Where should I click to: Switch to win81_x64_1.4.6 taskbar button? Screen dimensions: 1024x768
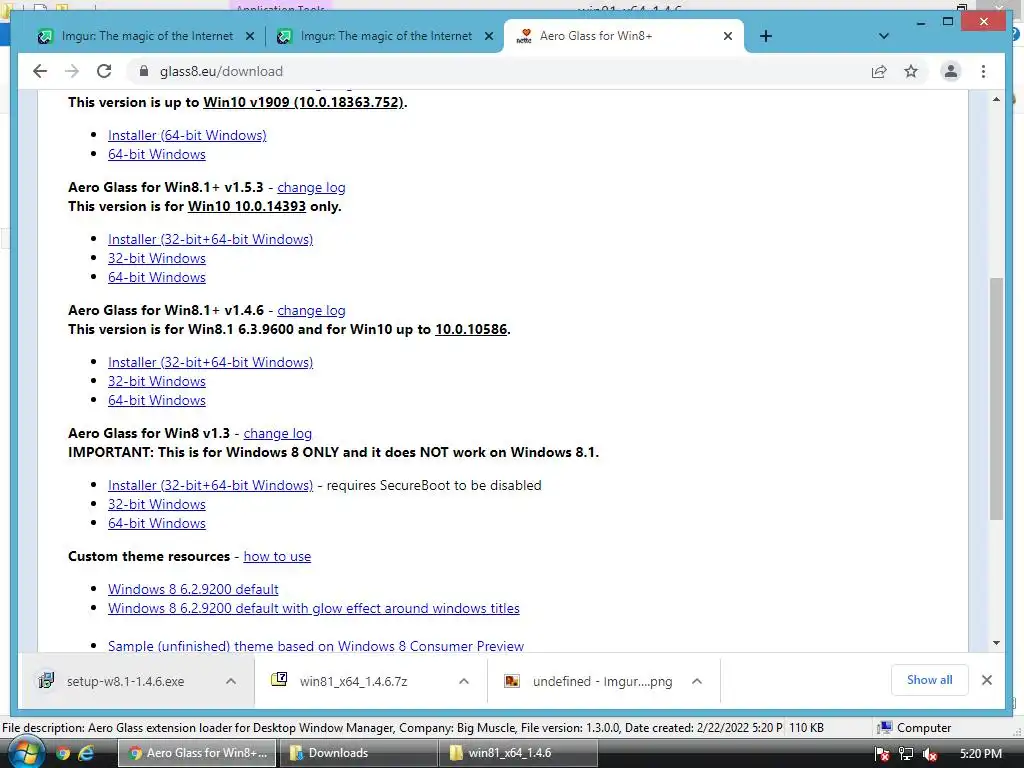[x=518, y=753]
